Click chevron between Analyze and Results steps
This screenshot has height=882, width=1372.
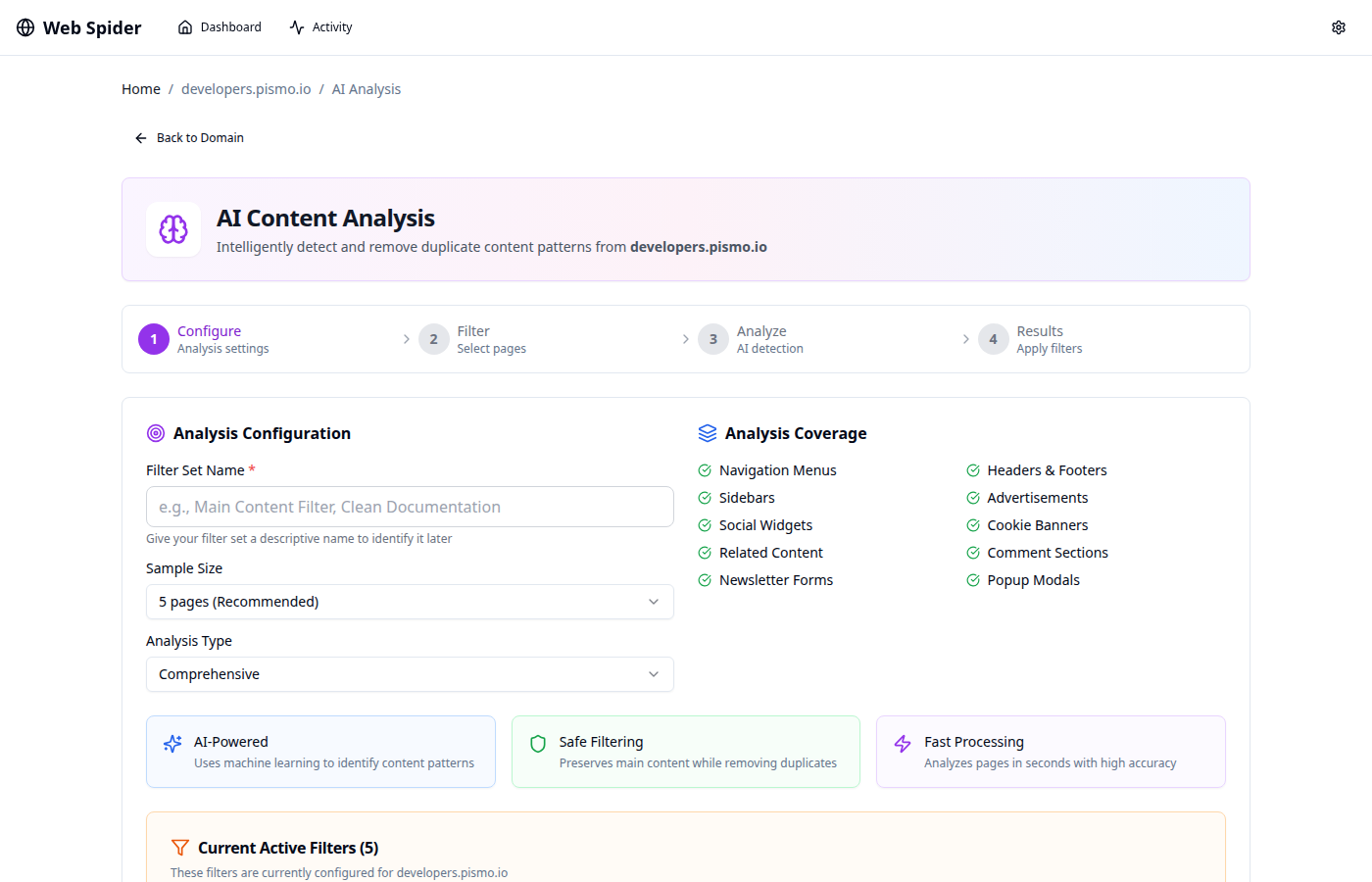pos(966,339)
